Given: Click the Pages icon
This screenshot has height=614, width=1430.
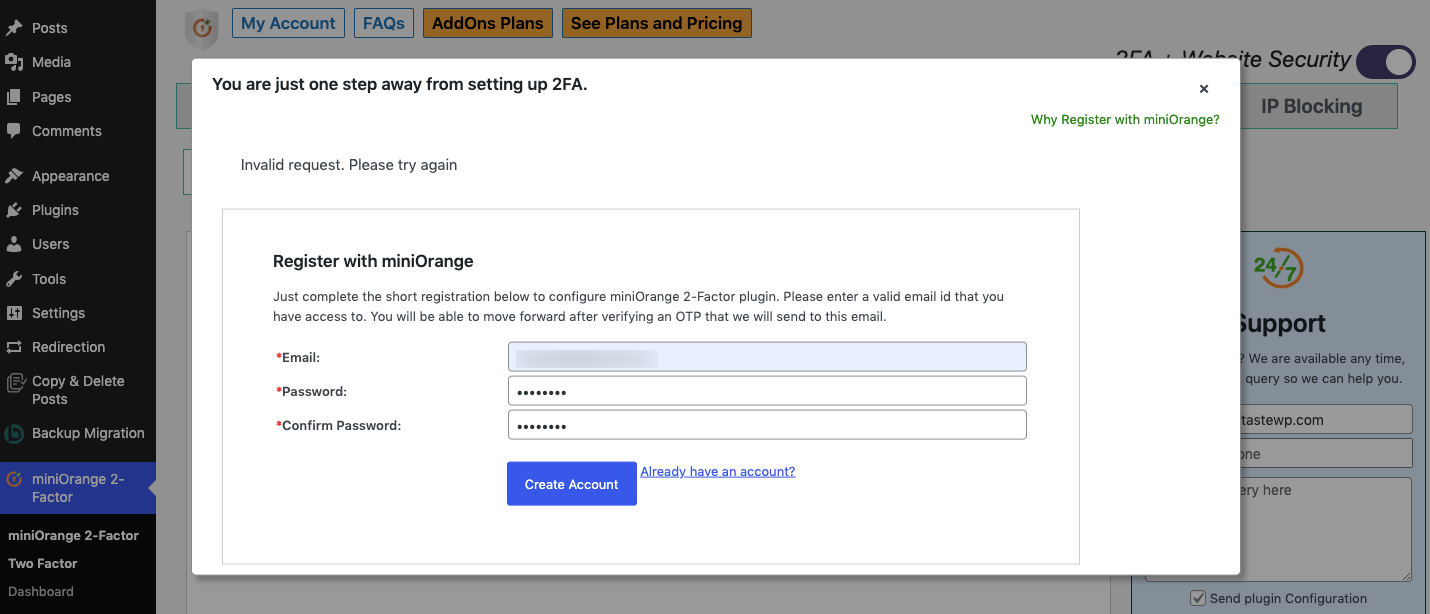Looking at the screenshot, I should point(14,96).
